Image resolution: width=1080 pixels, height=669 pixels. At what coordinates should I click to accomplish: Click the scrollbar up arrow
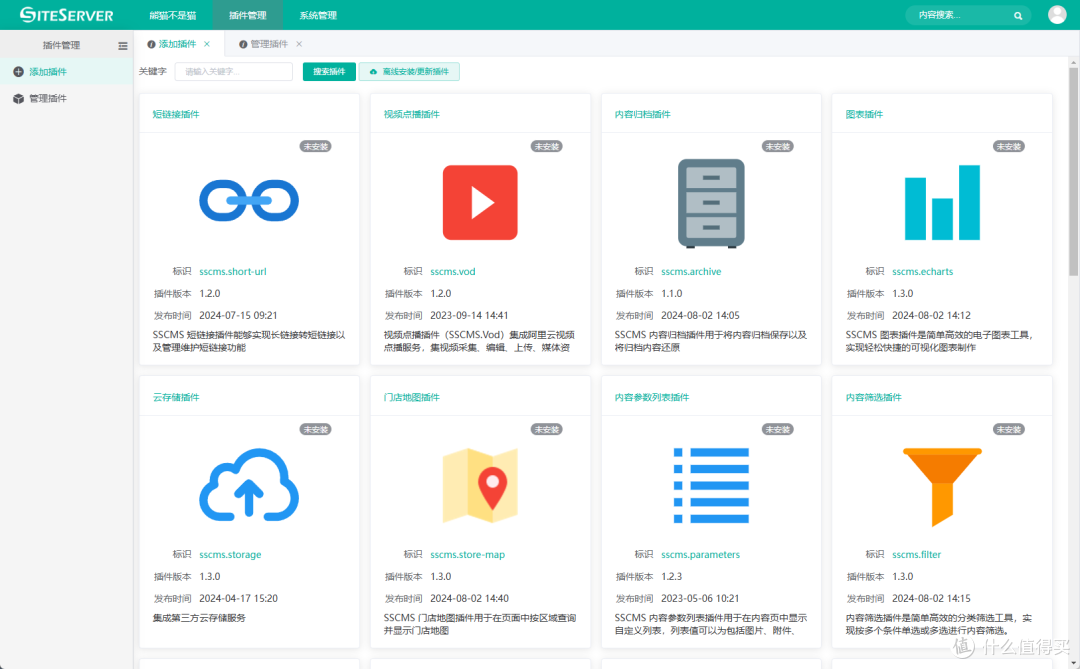[x=1073, y=63]
